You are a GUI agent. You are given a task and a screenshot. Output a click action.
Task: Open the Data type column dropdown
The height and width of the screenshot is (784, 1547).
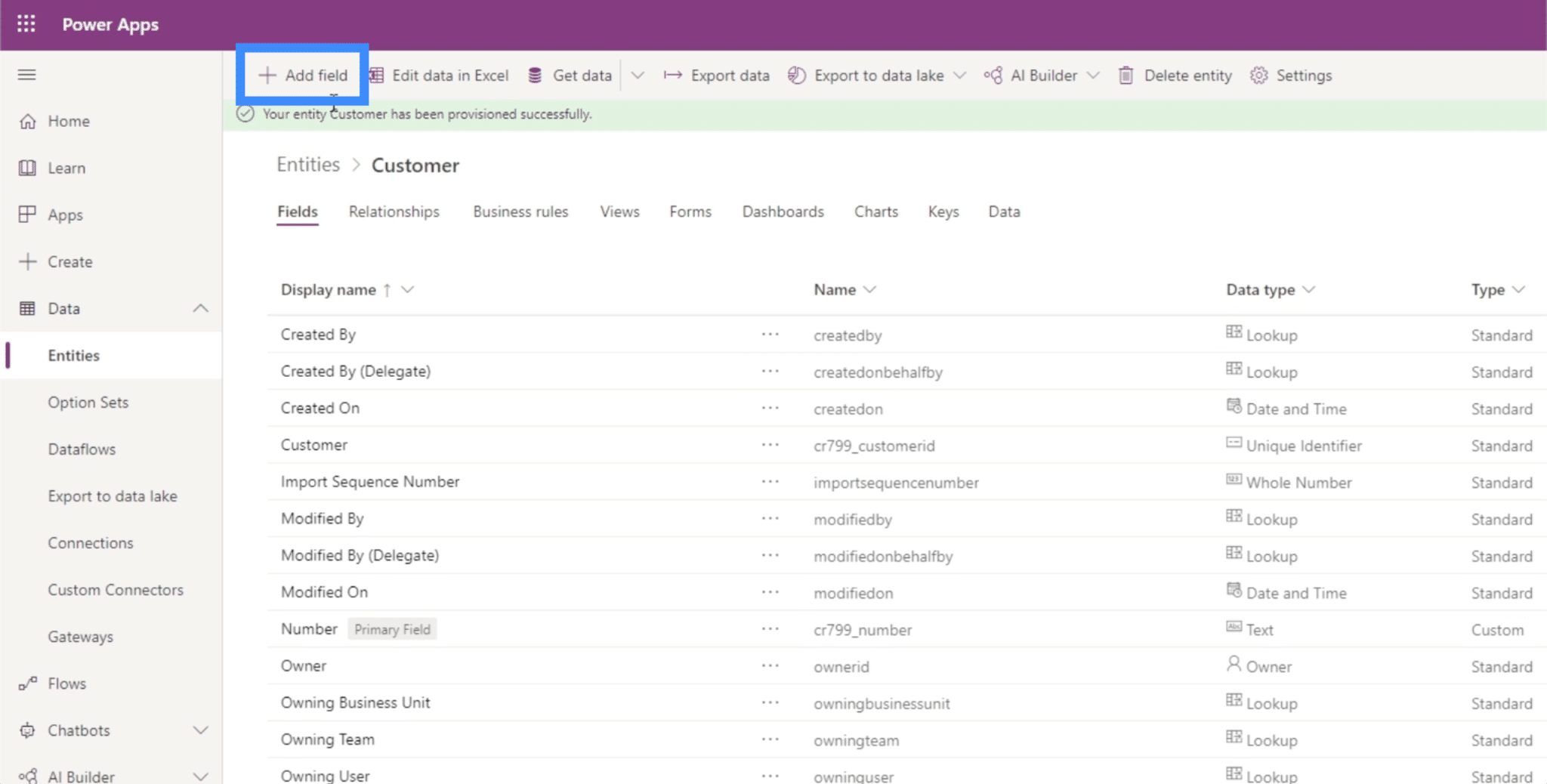pos(1309,290)
